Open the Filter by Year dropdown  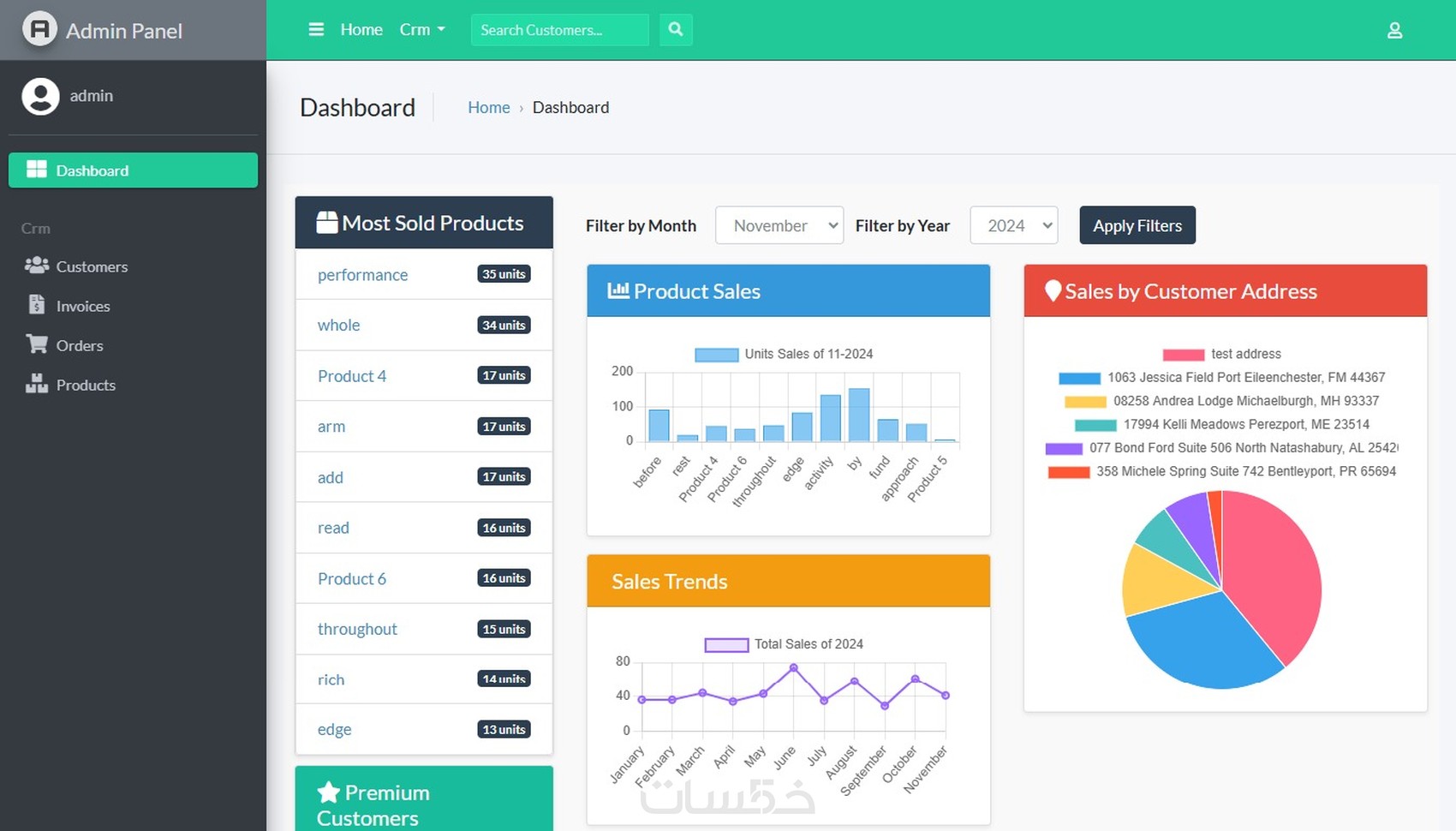(x=1013, y=225)
